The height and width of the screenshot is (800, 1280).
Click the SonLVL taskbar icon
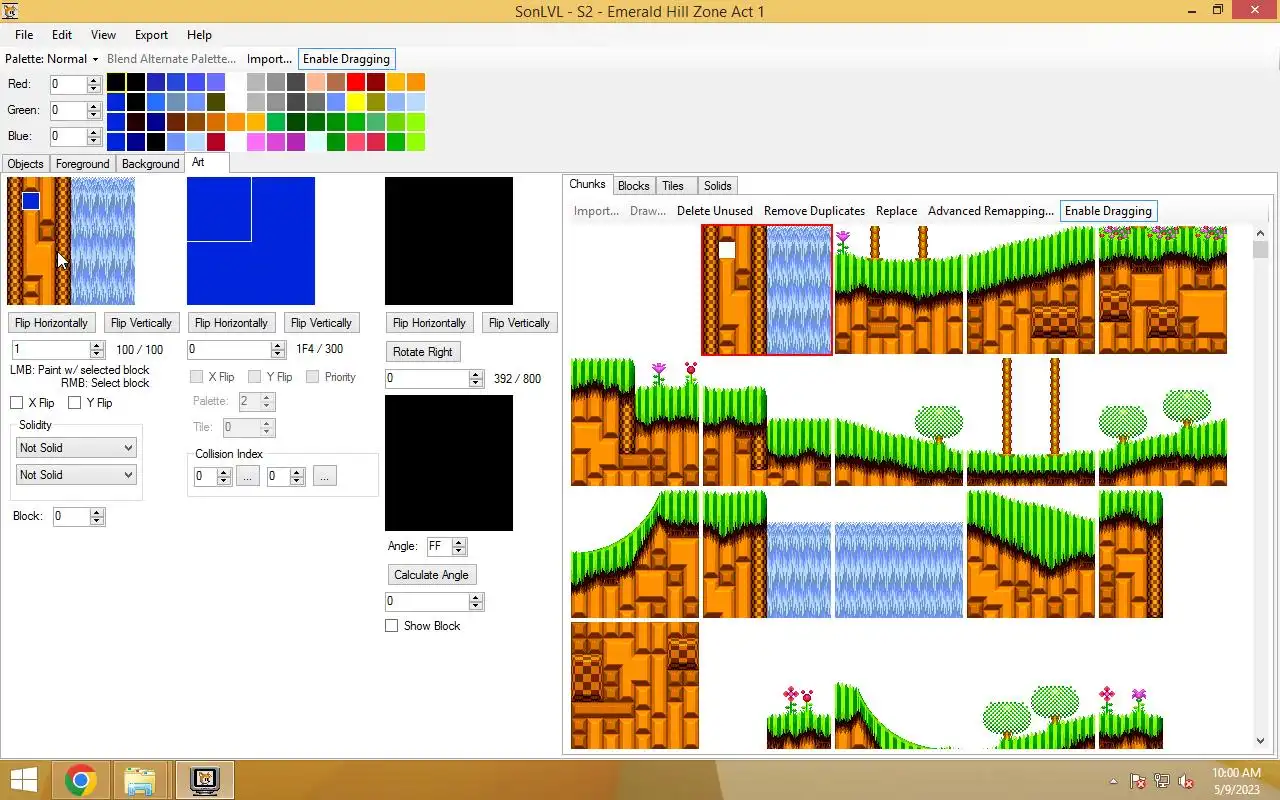pyautogui.click(x=205, y=780)
